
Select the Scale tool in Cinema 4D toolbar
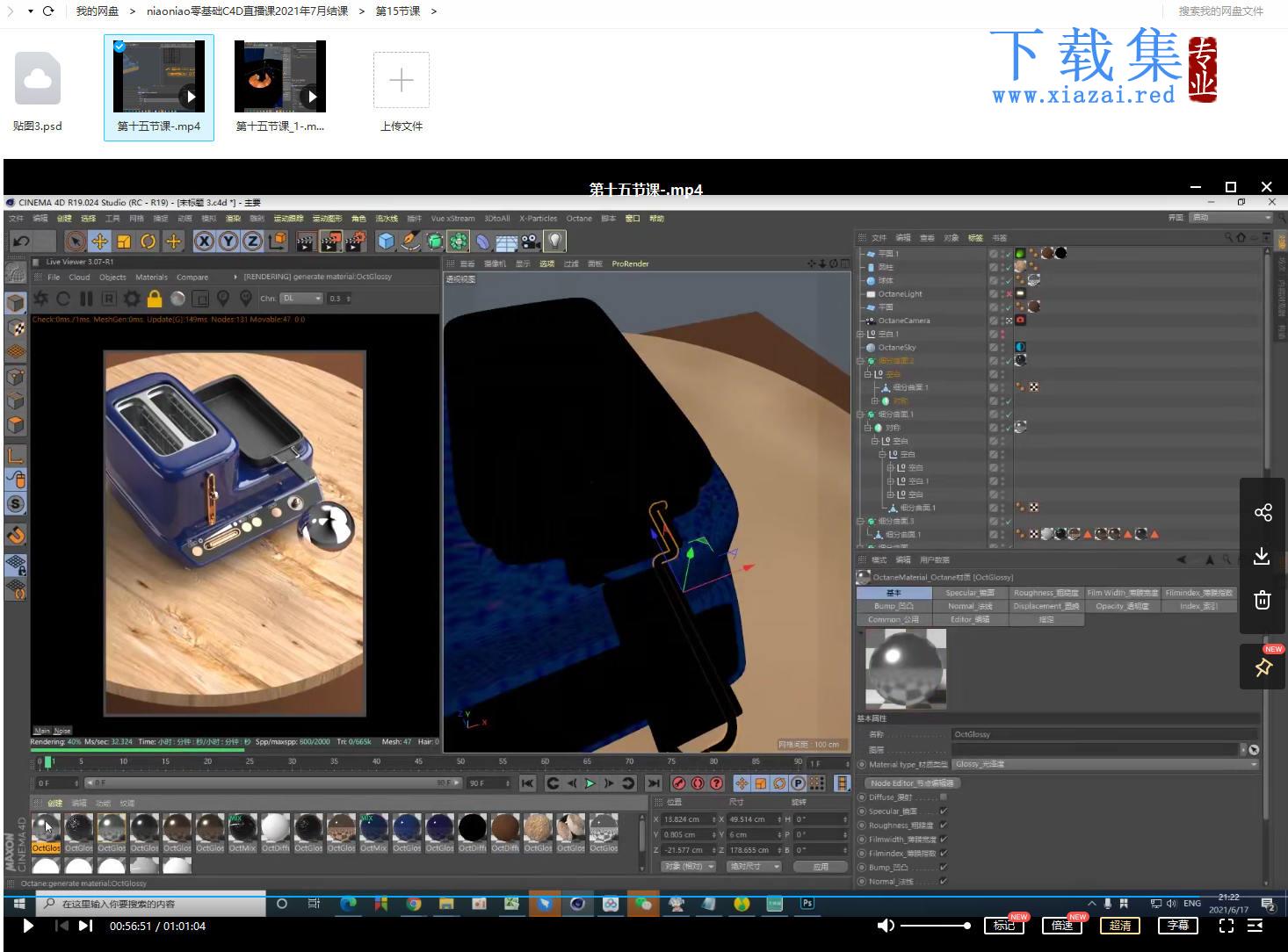[x=124, y=241]
